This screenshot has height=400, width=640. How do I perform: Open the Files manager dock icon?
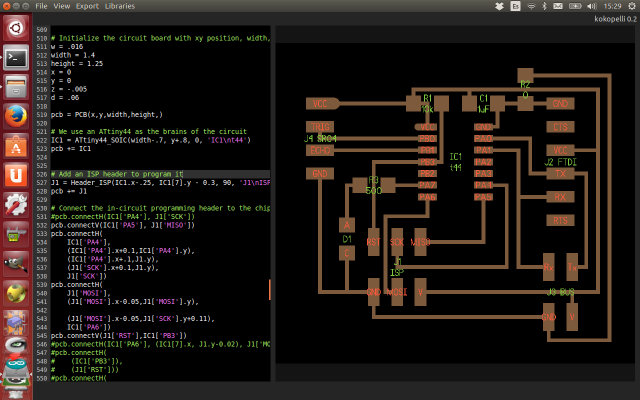coord(15,87)
